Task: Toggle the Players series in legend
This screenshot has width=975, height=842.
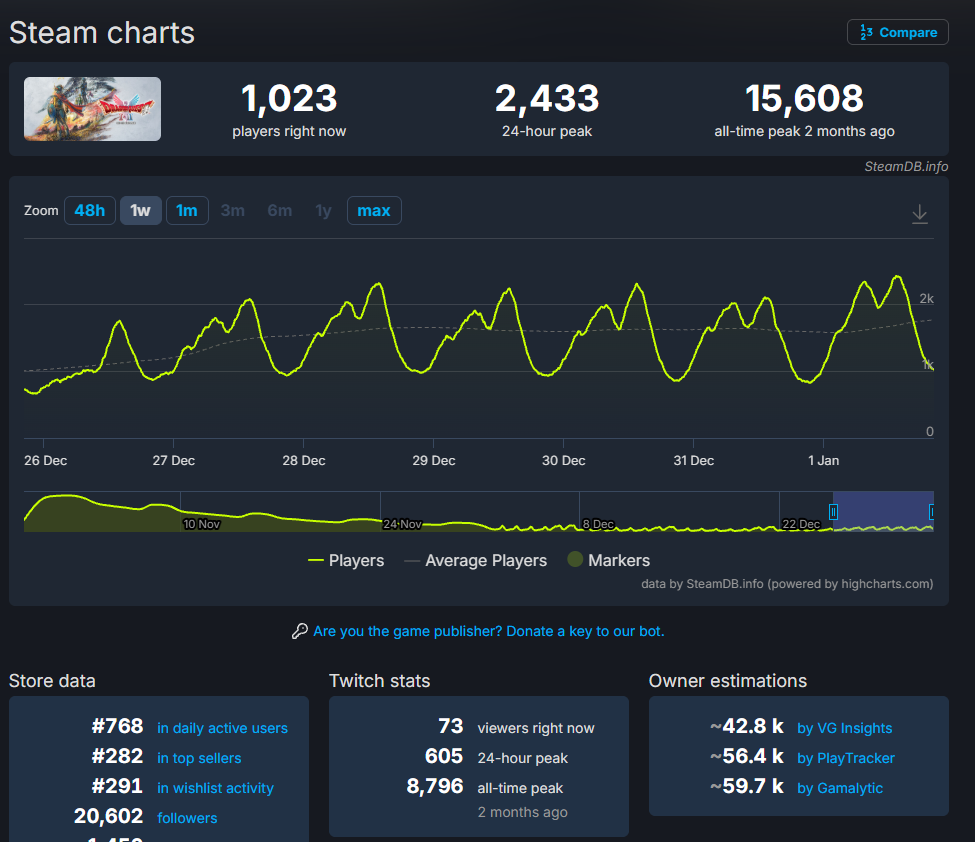Action: 346,560
